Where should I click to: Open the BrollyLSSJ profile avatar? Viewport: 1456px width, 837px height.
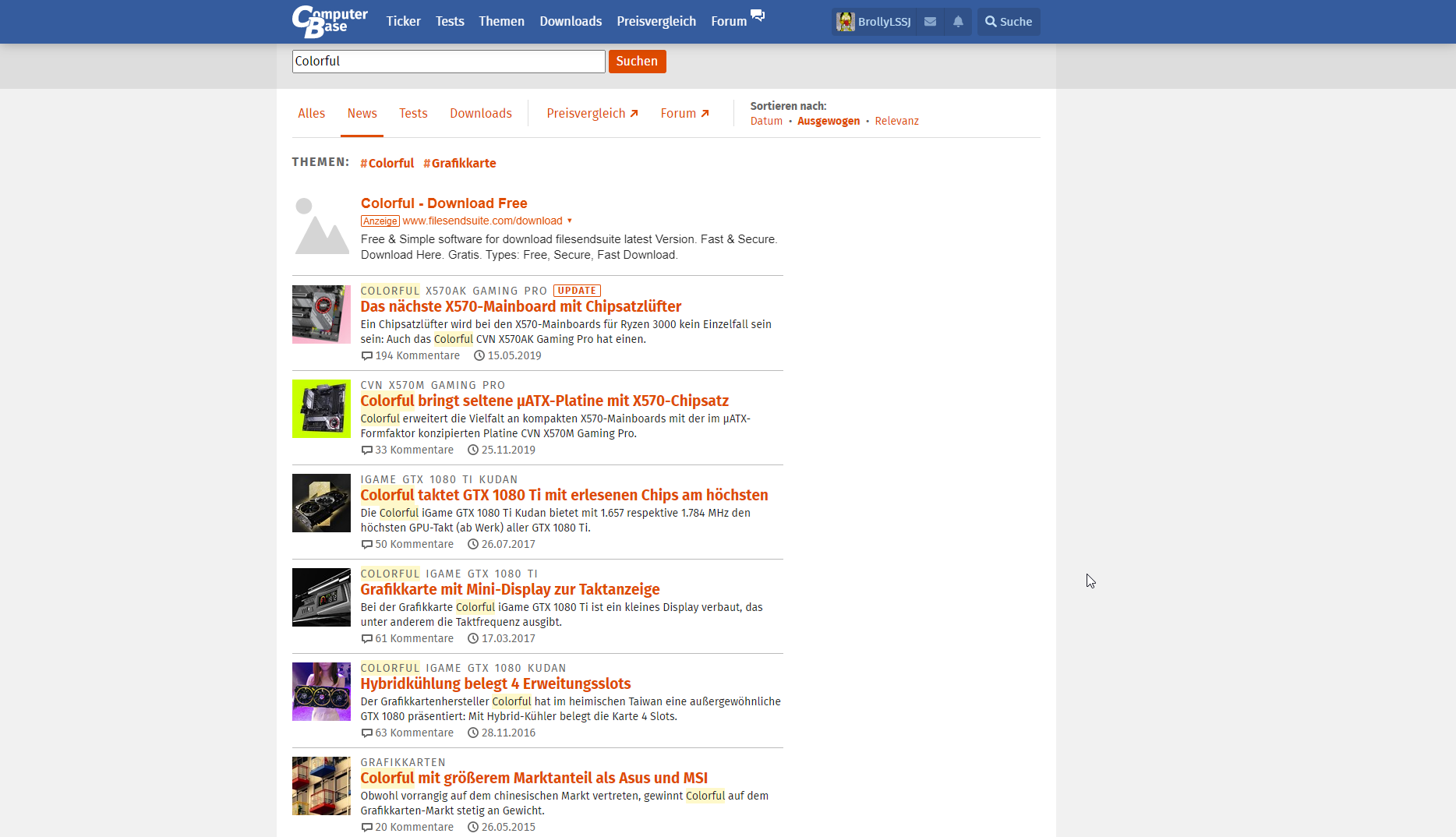[846, 21]
